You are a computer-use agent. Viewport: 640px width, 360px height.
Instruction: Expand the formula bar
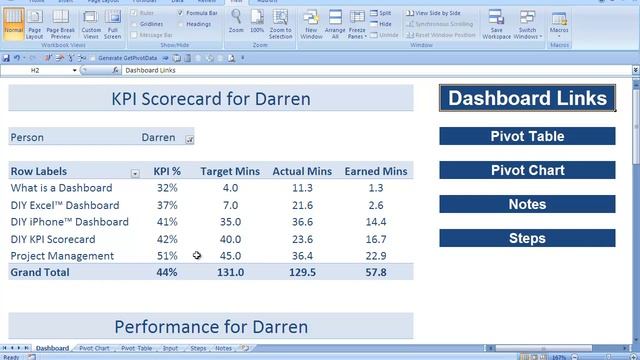tap(636, 70)
